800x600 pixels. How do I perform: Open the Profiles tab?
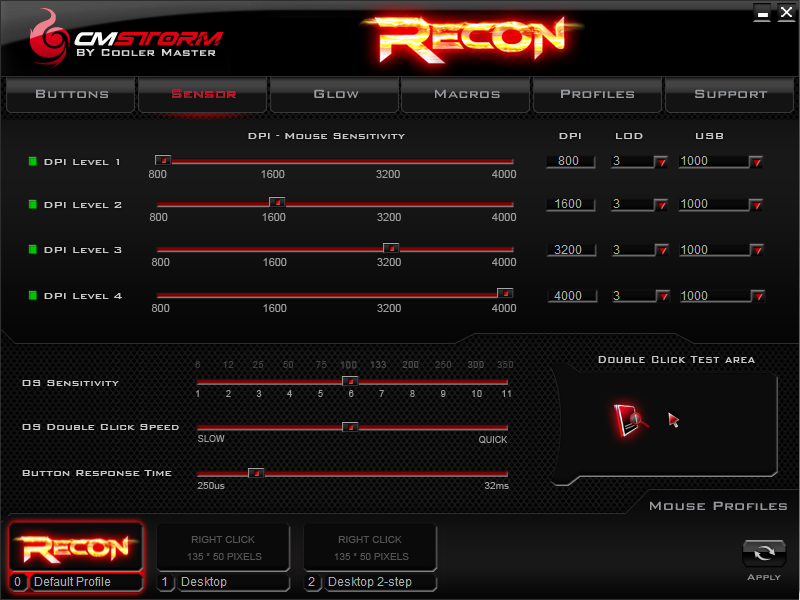tap(597, 94)
